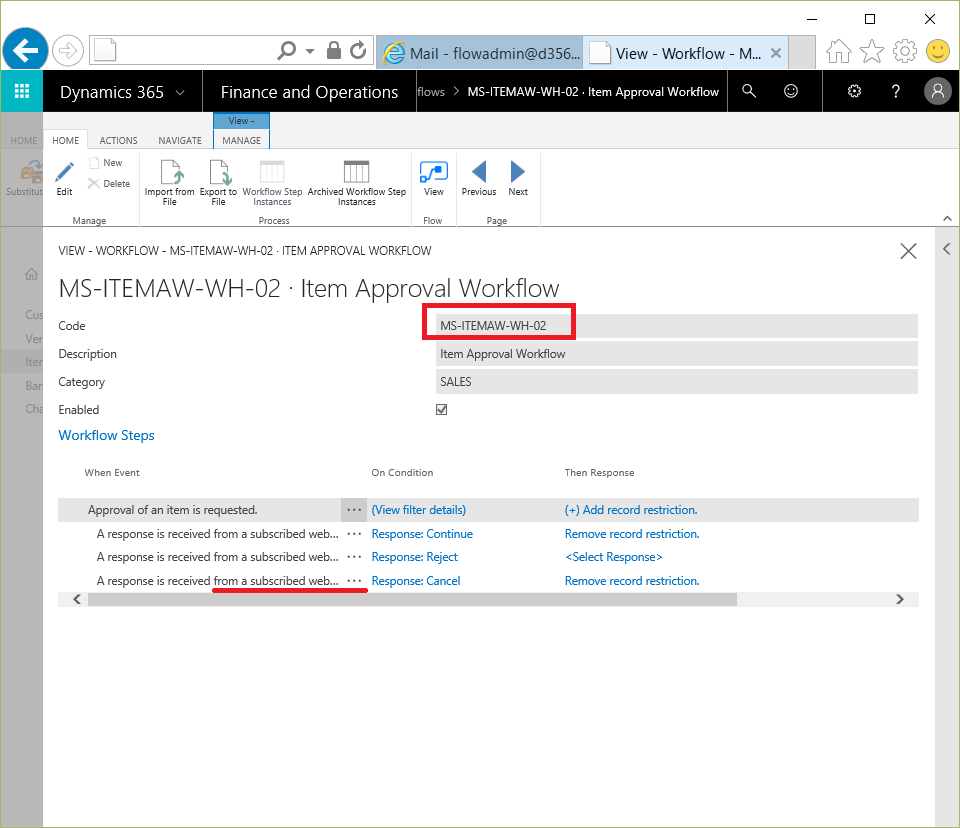Open browser Tools gear icon
Viewport: 960px width, 828px height.
[x=904, y=51]
